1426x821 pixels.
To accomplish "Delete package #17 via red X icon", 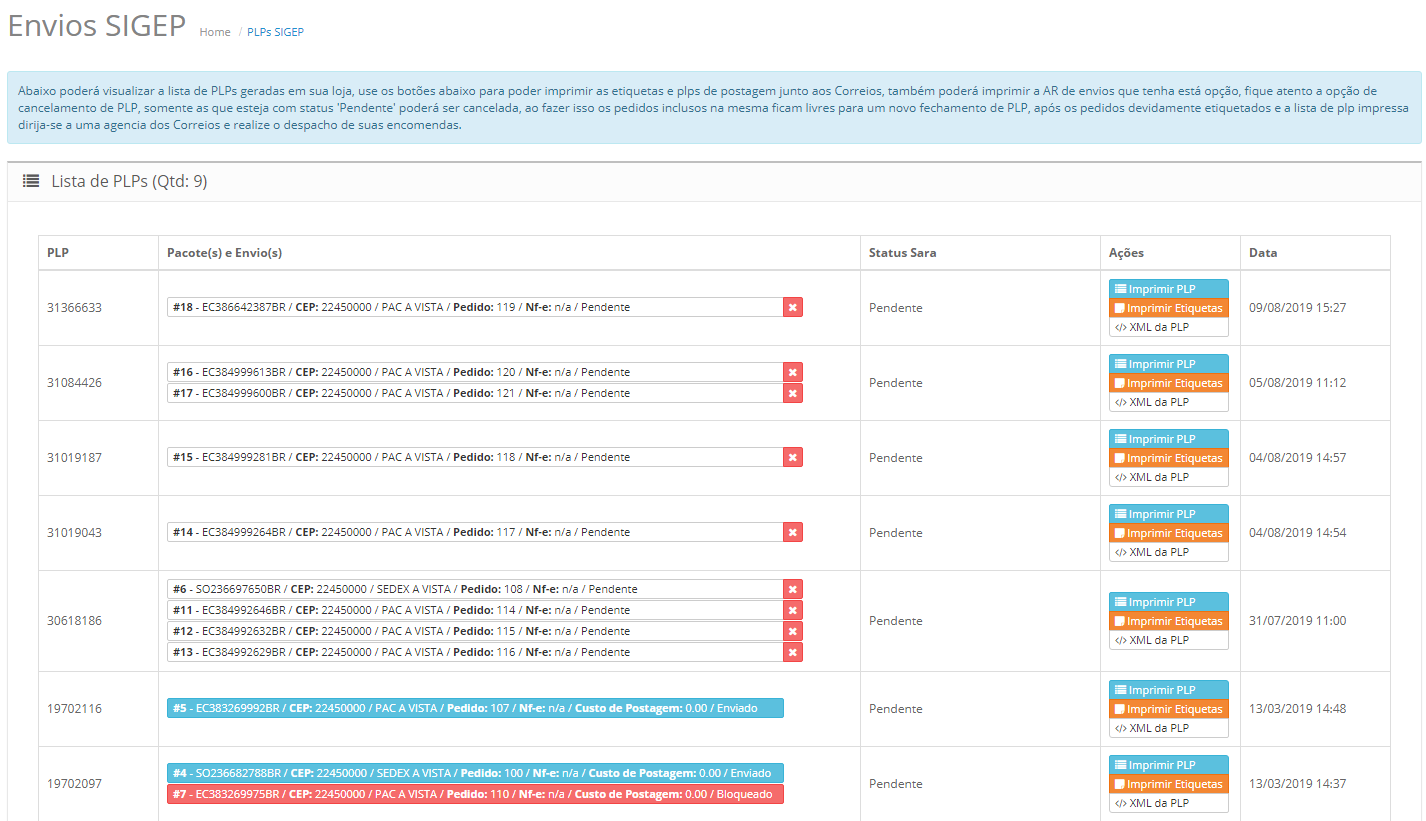I will [792, 394].
